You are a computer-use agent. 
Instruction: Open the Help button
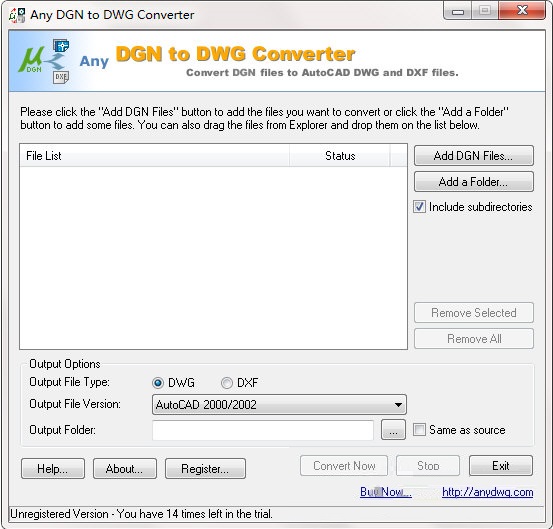tap(53, 469)
